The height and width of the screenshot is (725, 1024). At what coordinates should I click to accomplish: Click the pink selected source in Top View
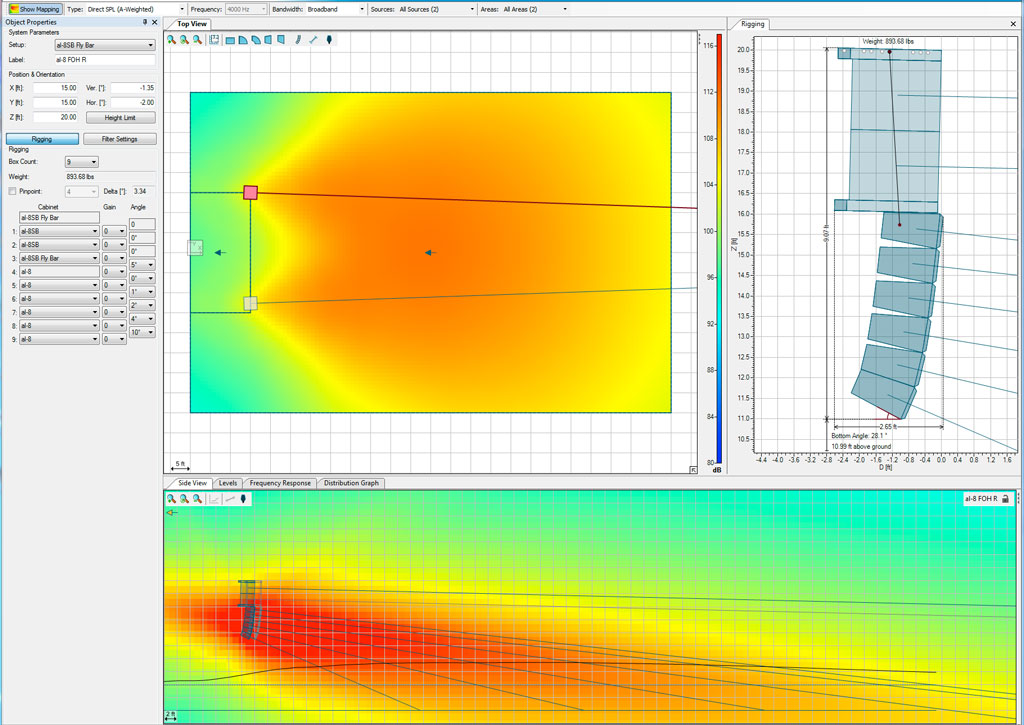click(x=250, y=193)
